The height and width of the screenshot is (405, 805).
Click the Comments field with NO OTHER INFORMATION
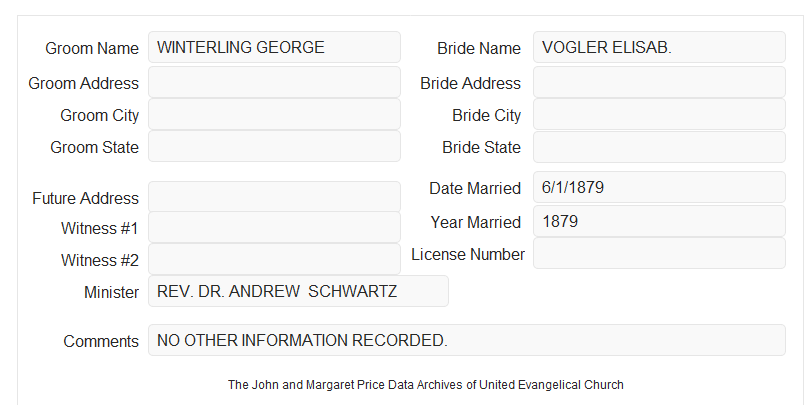tap(467, 340)
